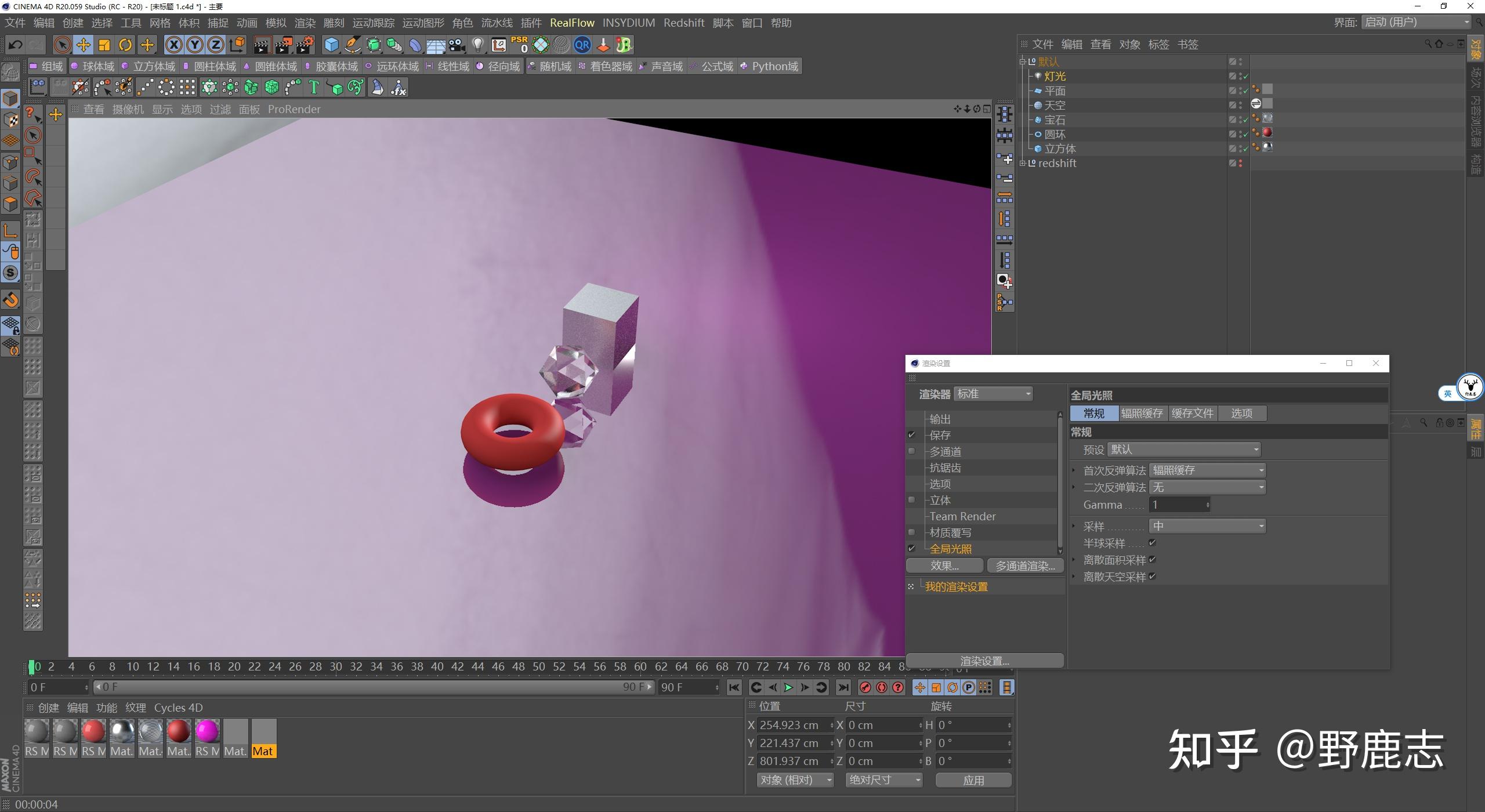Select the Rotate tool in top toolbar
Image resolution: width=1485 pixels, height=812 pixels.
(125, 45)
